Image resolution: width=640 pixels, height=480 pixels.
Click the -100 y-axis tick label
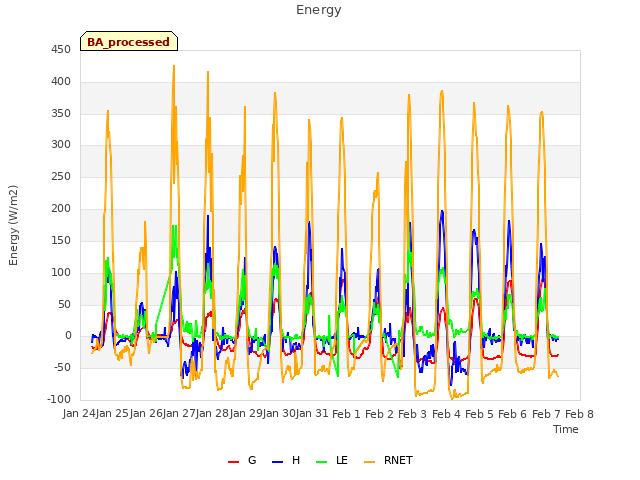click(59, 399)
